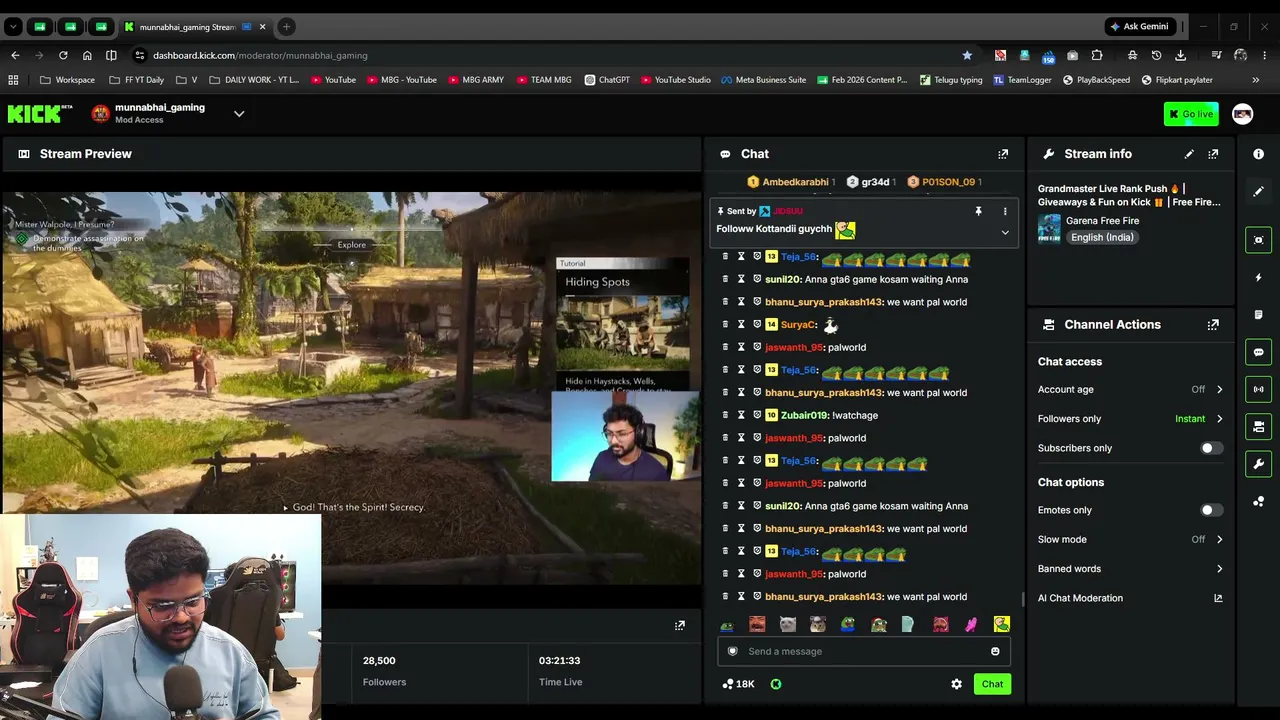Viewport: 1280px width, 720px height.
Task: Open the TeamLogger bookmark
Action: pos(1022,80)
